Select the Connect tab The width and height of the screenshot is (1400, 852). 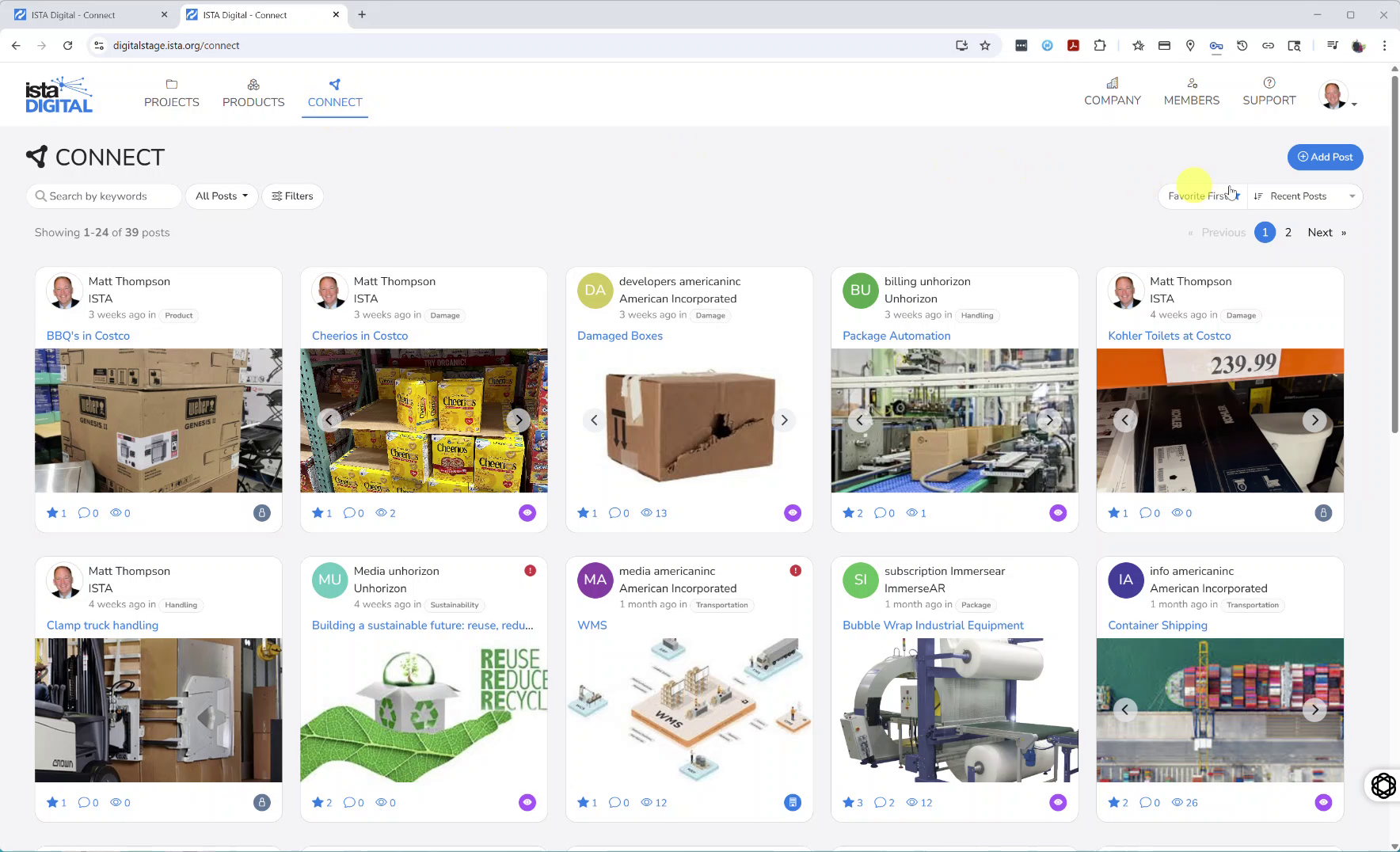[335, 93]
